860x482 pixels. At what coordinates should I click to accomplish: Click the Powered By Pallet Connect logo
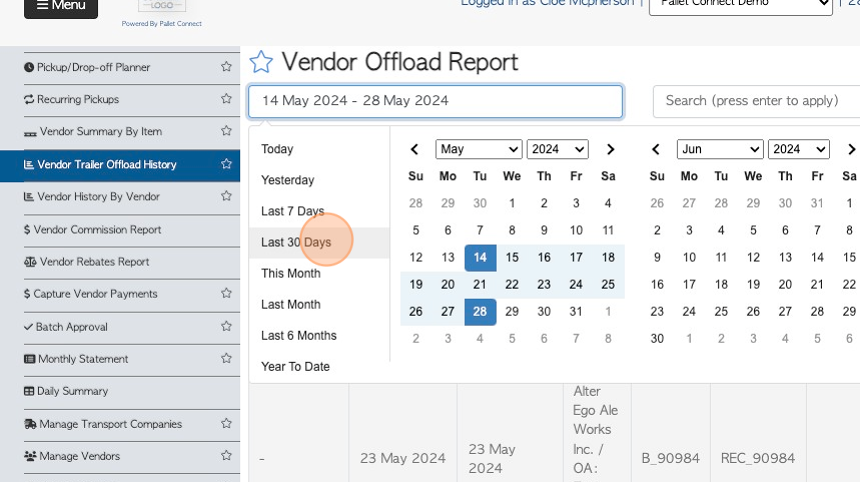pos(162,14)
